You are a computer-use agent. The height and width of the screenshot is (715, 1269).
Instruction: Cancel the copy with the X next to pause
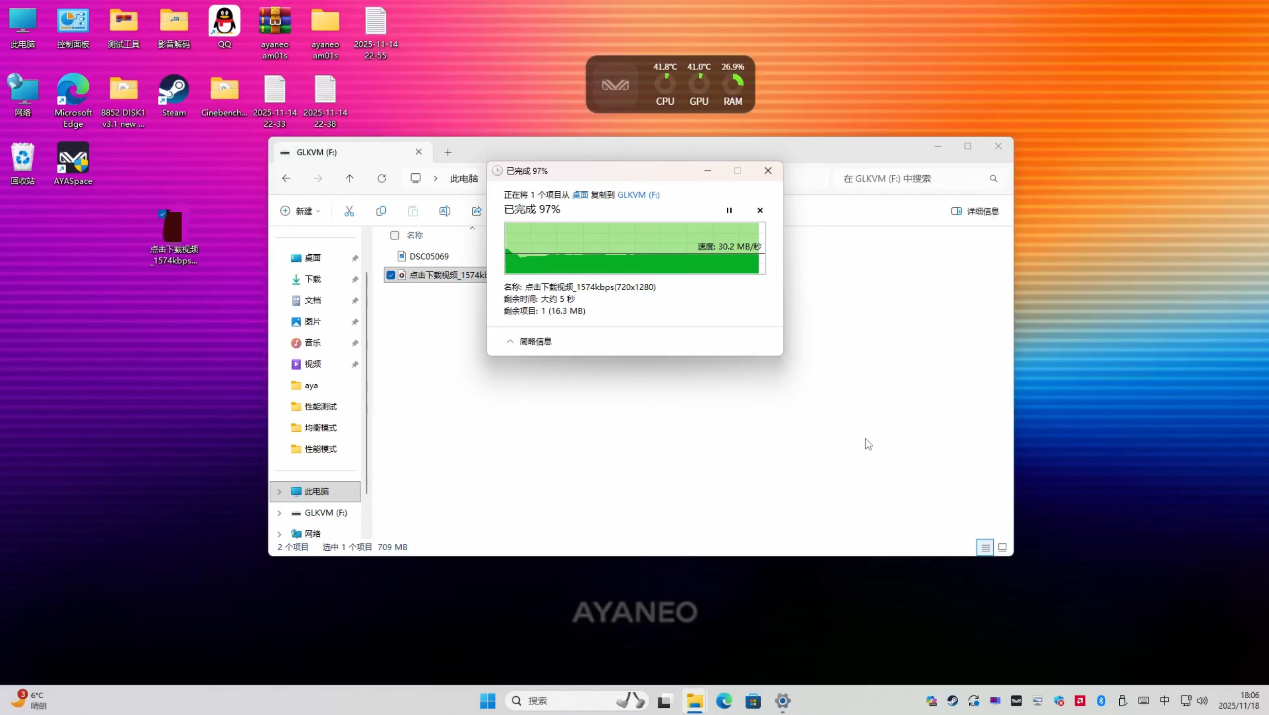coord(760,210)
